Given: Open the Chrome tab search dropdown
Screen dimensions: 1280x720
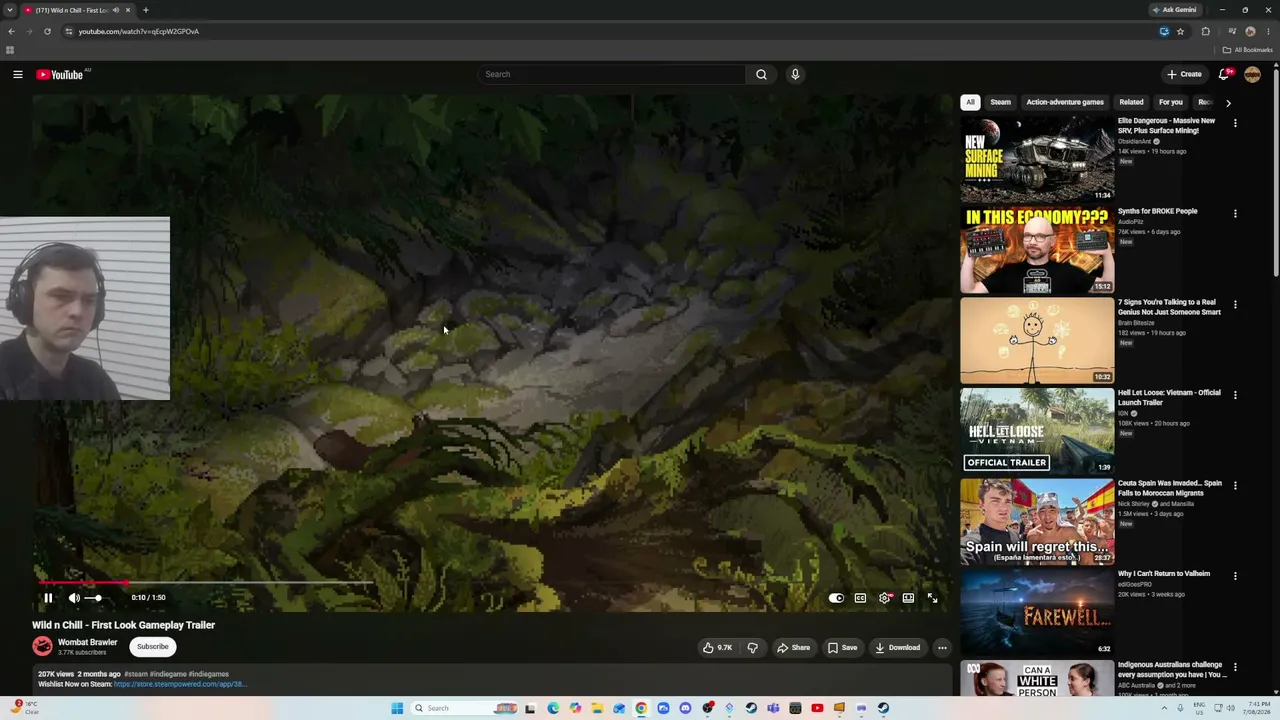Looking at the screenshot, I should point(10,10).
